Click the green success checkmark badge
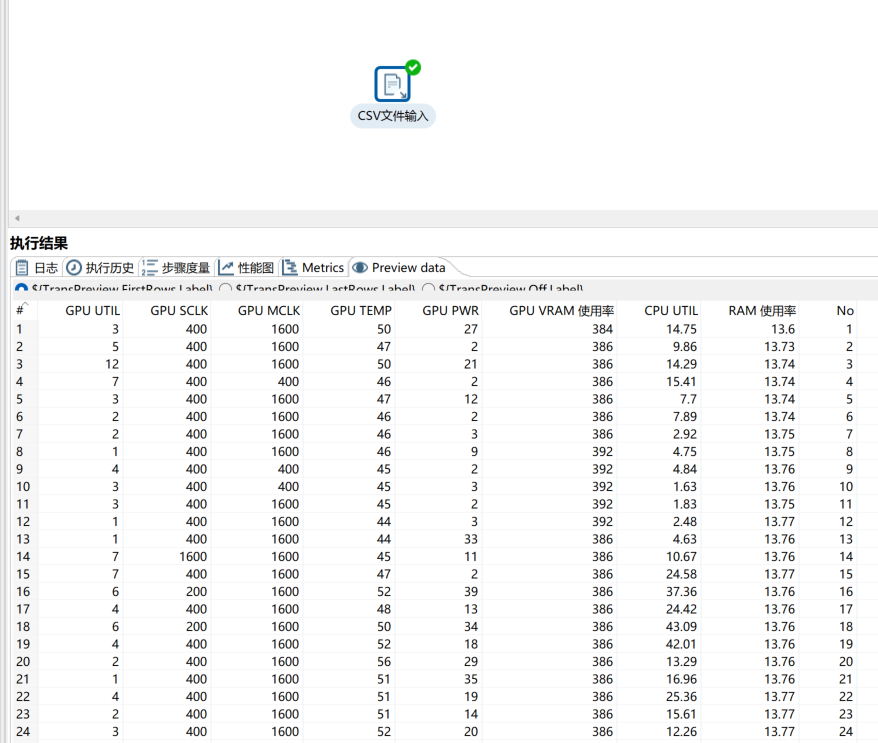878x743 pixels. 413,67
